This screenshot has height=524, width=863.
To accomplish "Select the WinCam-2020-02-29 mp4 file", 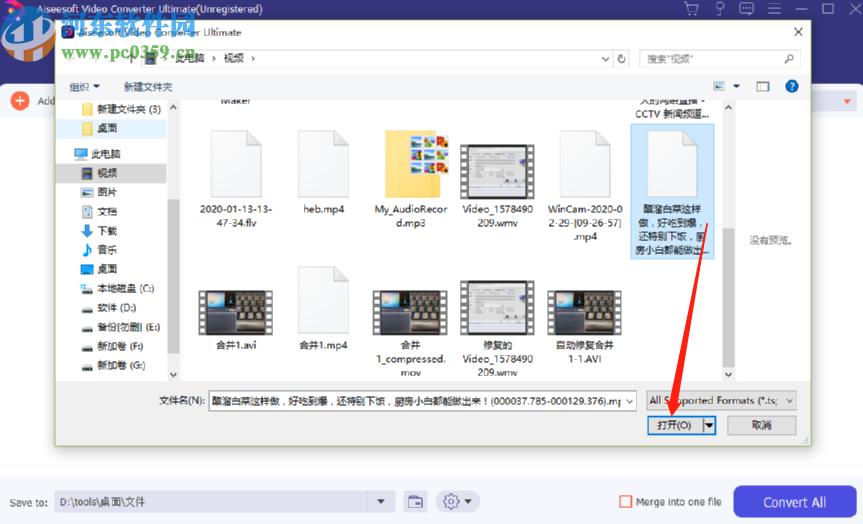I will pos(585,186).
